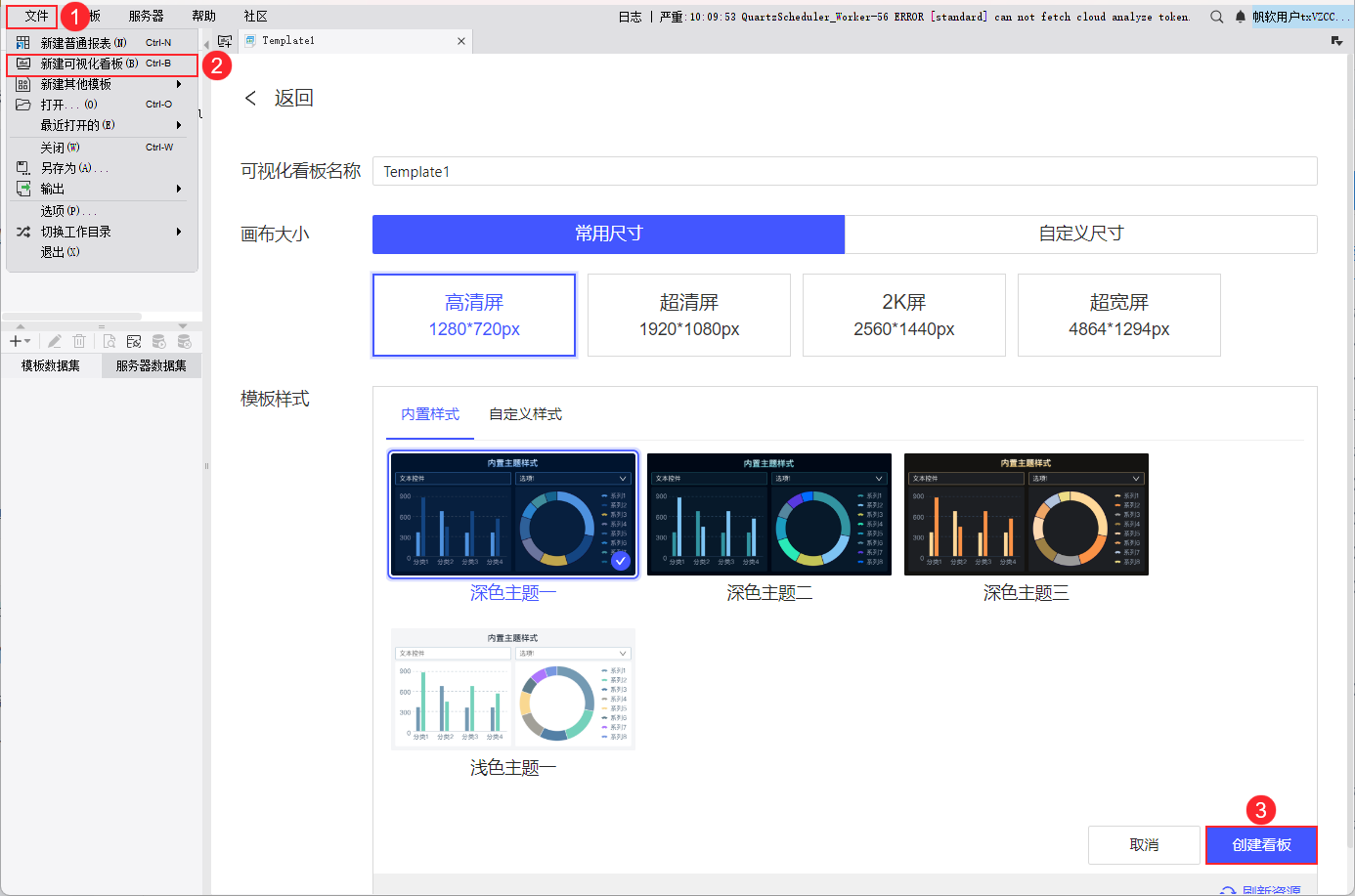Open notifications bell icon
Viewport: 1355px width, 896px height.
pyautogui.click(x=1241, y=17)
